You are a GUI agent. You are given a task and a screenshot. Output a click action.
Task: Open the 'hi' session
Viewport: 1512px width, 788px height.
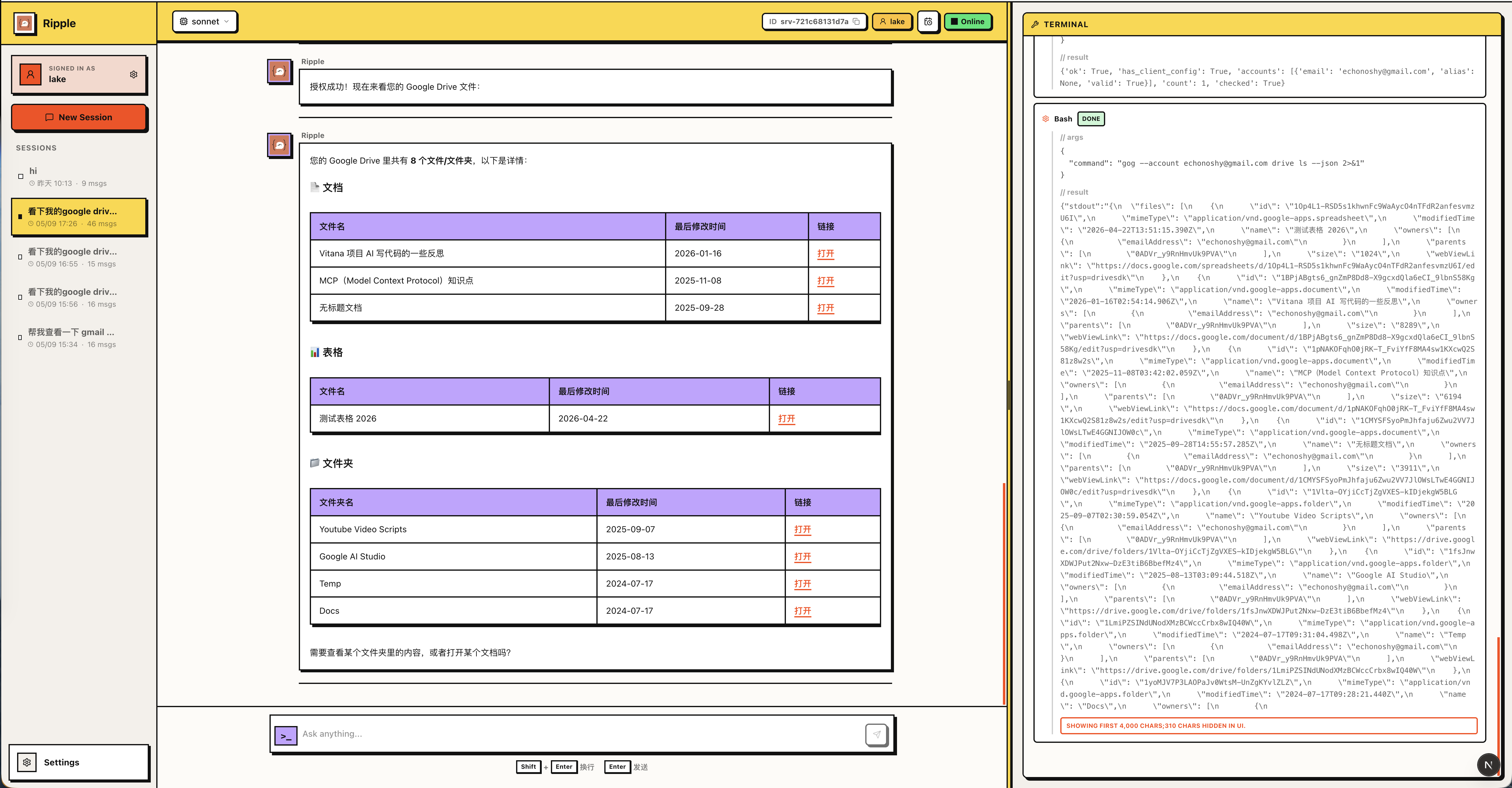(x=79, y=177)
